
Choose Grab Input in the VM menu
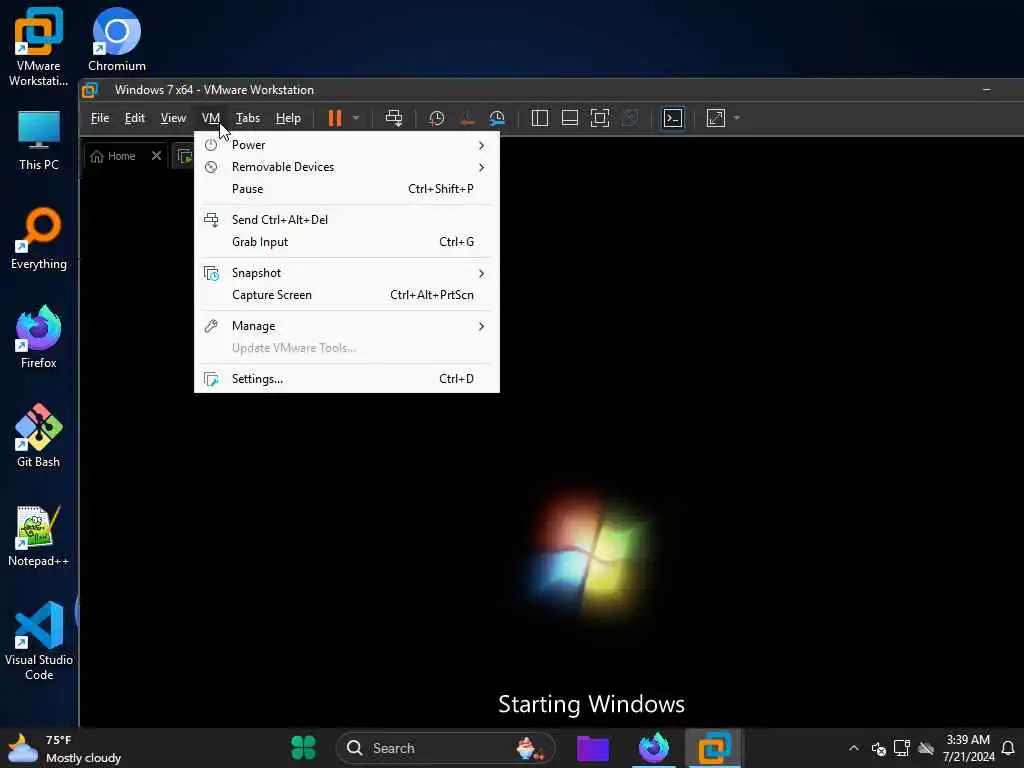point(347,242)
